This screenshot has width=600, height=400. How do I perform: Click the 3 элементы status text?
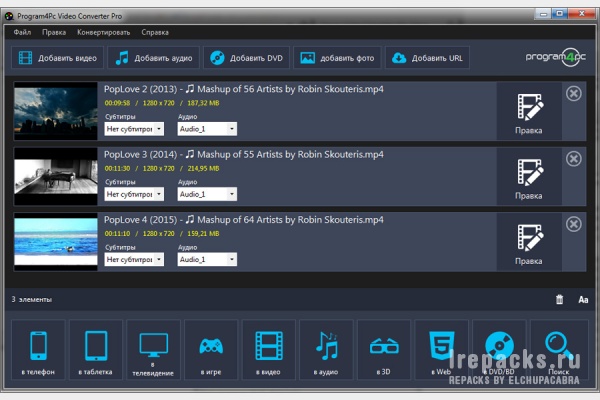(x=32, y=299)
